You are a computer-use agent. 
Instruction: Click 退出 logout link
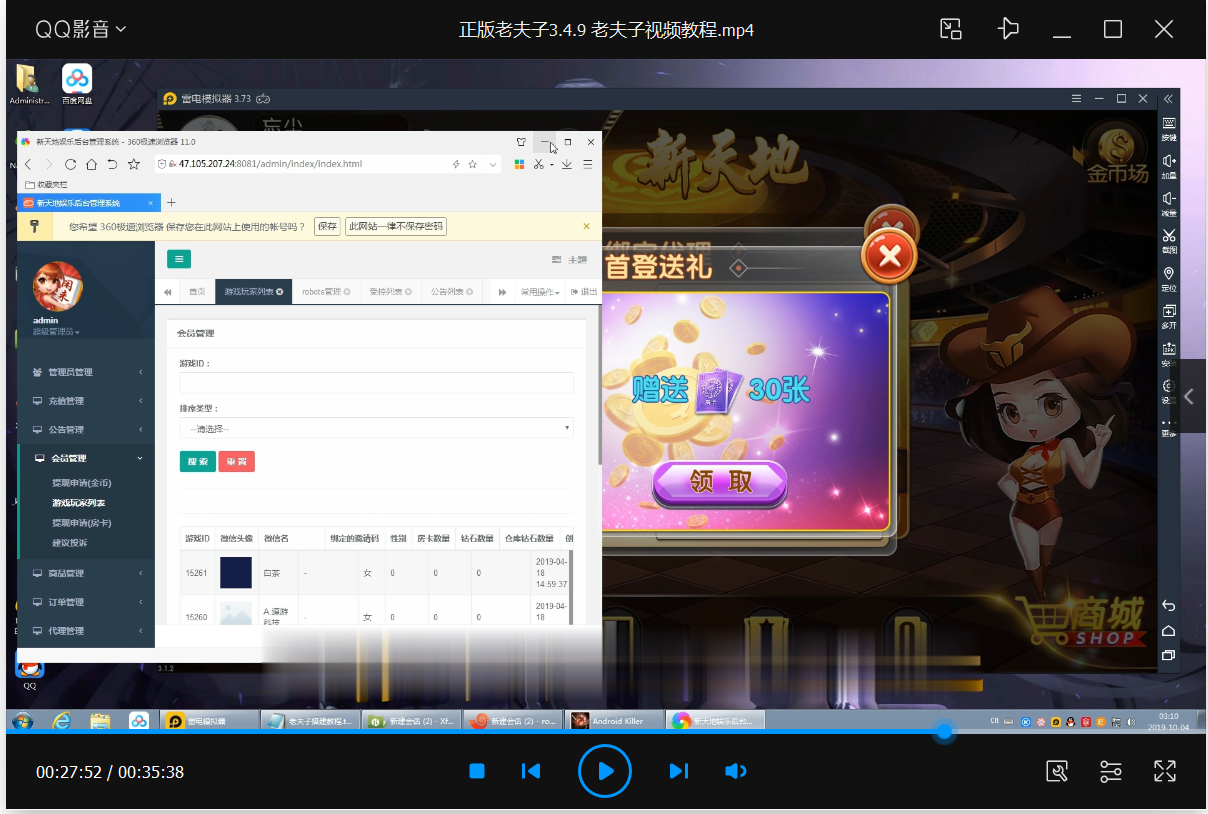coord(583,292)
